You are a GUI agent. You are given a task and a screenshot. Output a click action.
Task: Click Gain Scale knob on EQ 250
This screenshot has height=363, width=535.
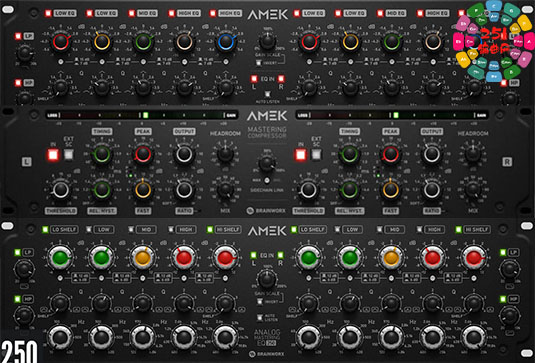tap(267, 279)
